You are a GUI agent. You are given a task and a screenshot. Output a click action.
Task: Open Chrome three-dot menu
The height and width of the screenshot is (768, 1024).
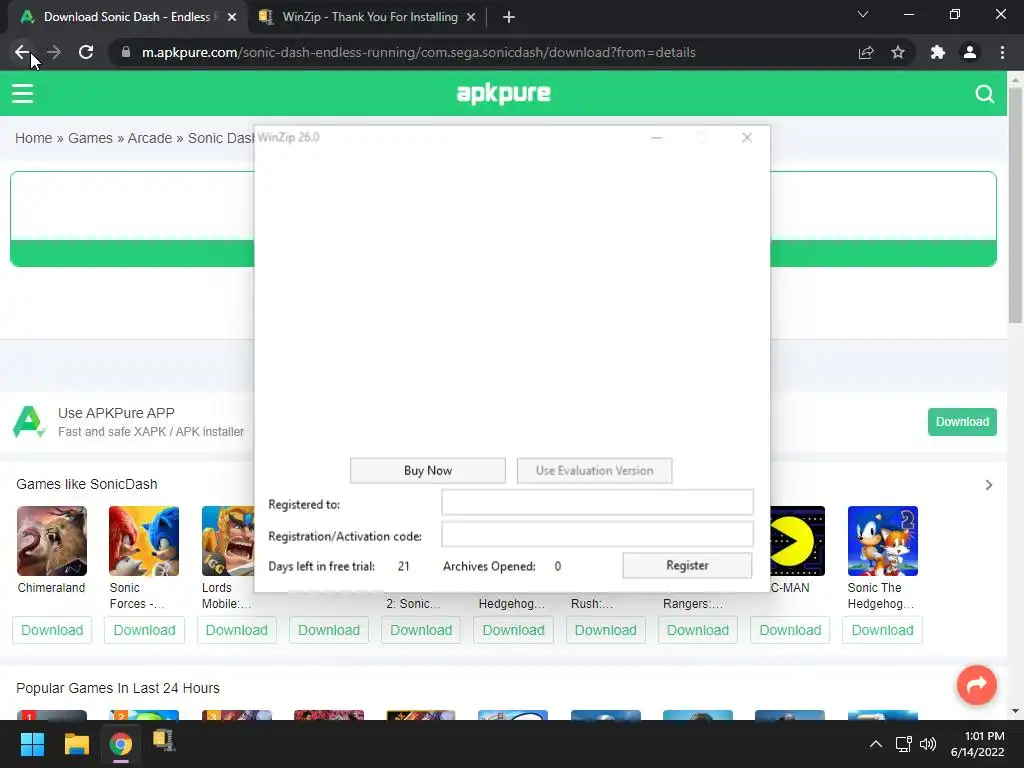coord(1002,52)
